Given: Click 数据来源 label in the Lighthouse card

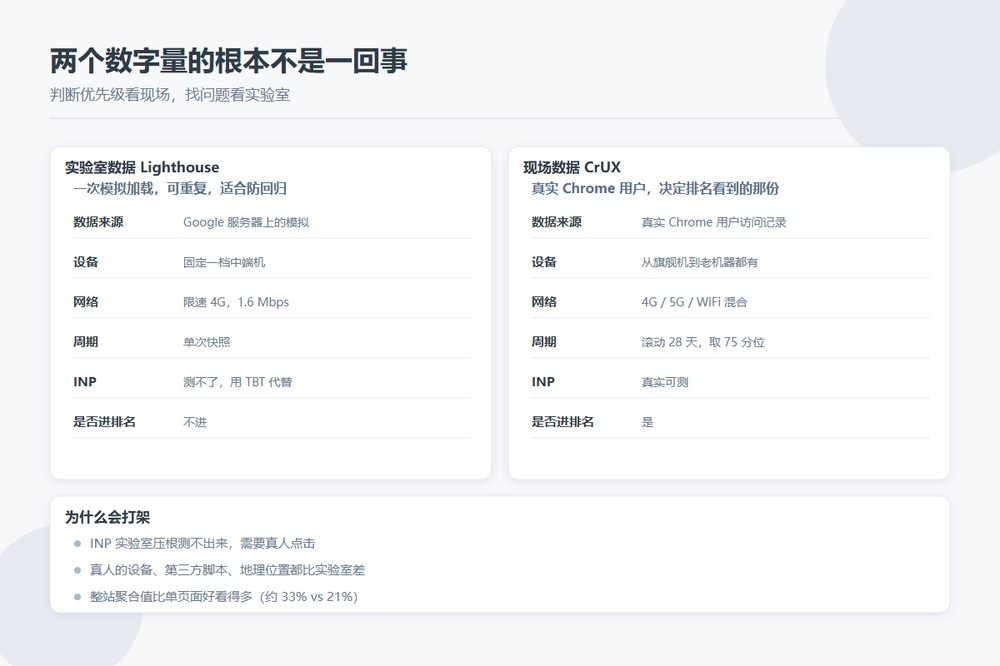Looking at the screenshot, I should [x=98, y=222].
